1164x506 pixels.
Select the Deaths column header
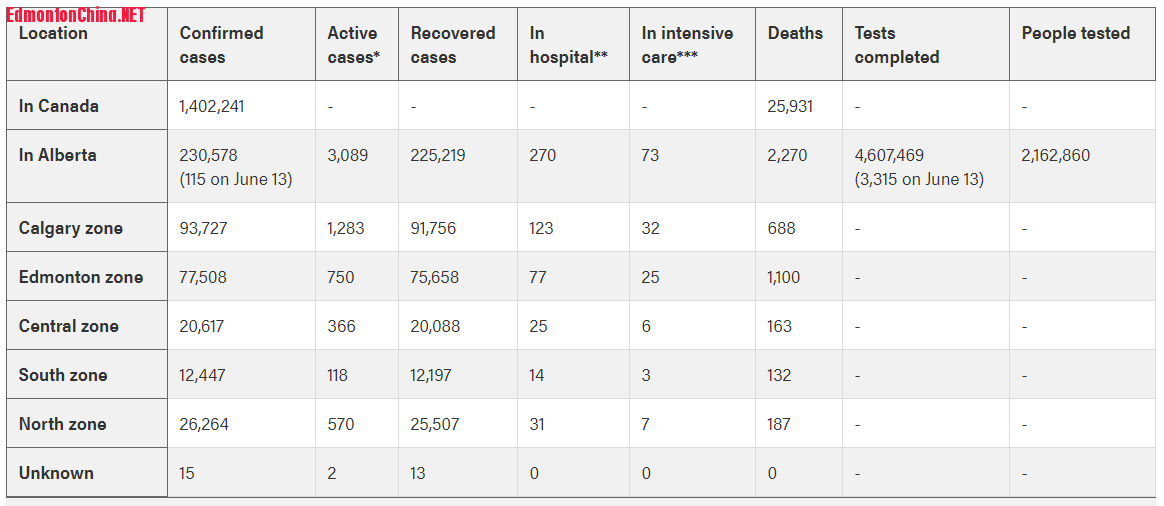(795, 33)
